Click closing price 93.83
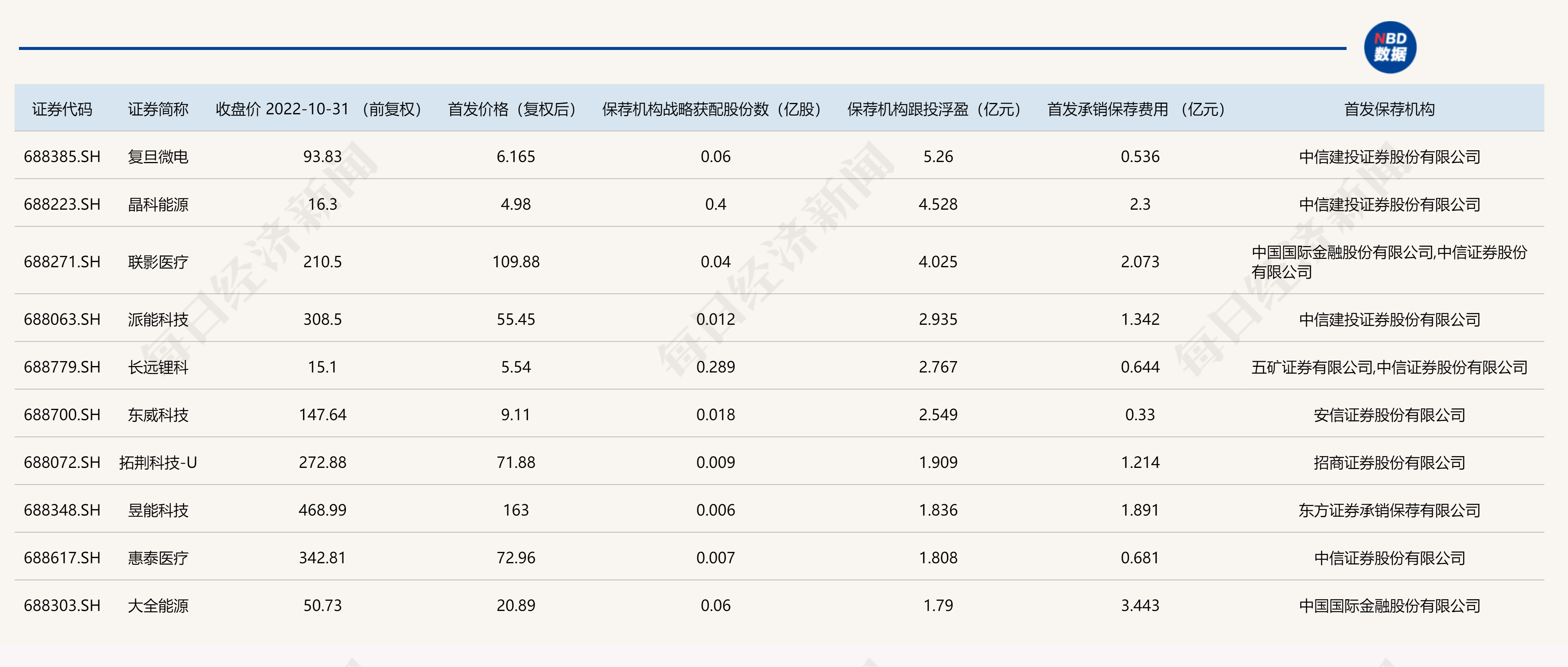Screen dimensions: 1568x667 pos(323,157)
